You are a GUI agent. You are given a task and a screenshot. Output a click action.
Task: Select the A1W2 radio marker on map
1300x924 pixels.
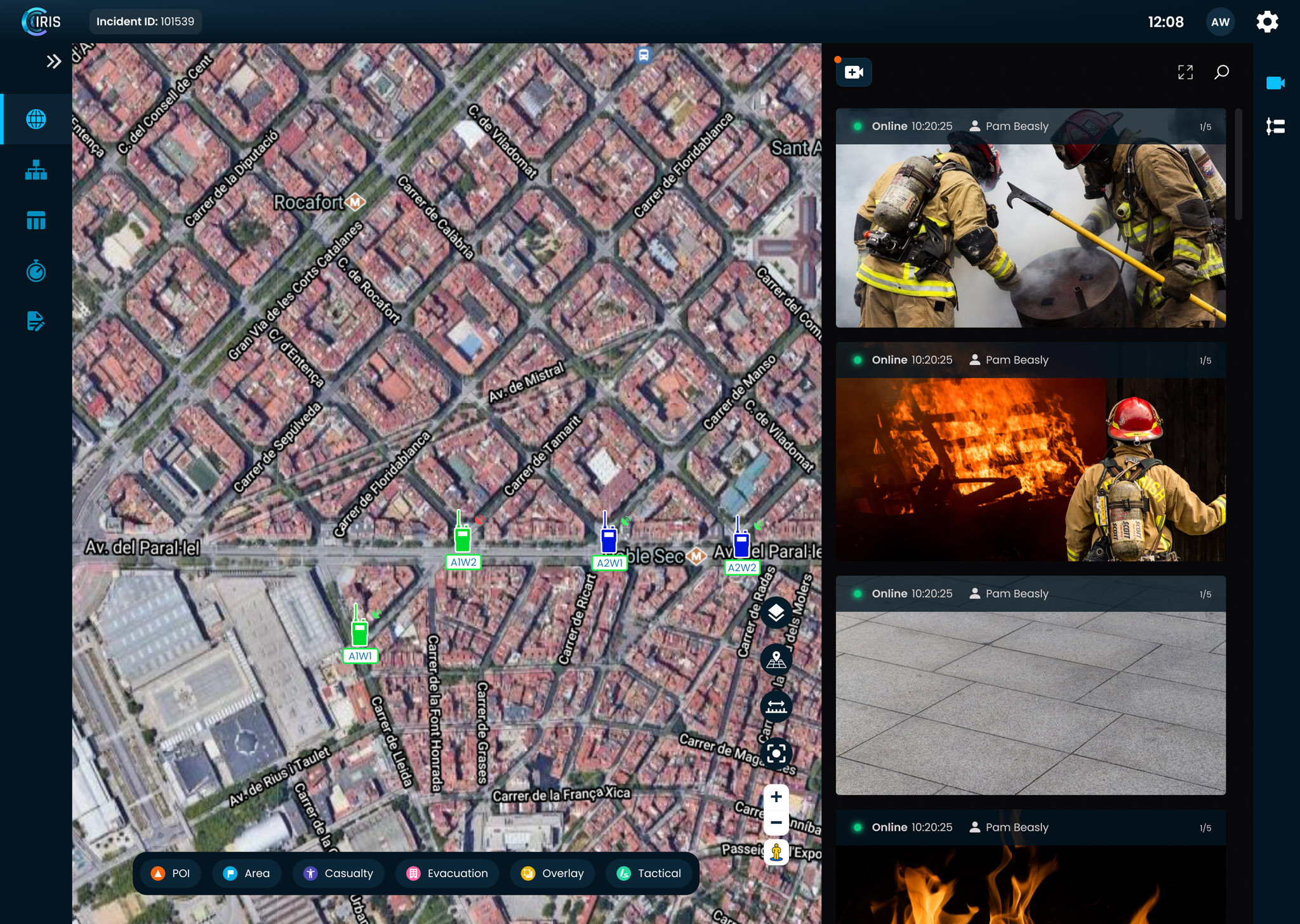(463, 540)
